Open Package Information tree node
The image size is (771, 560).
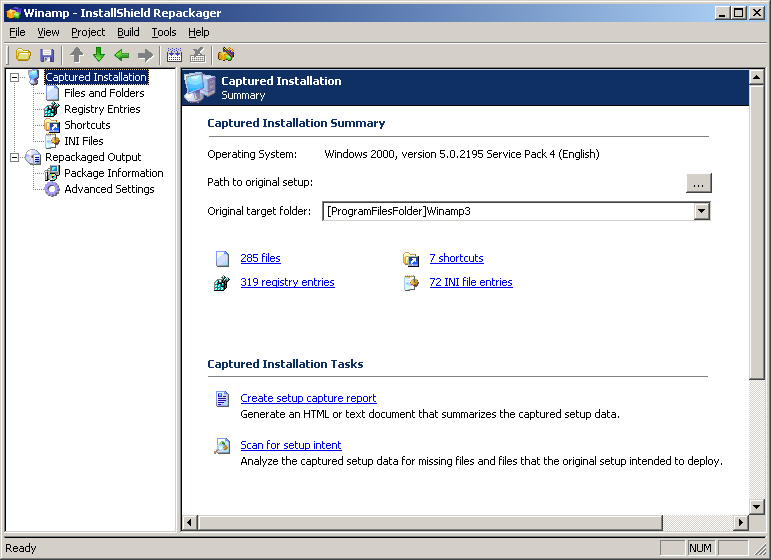[x=113, y=173]
